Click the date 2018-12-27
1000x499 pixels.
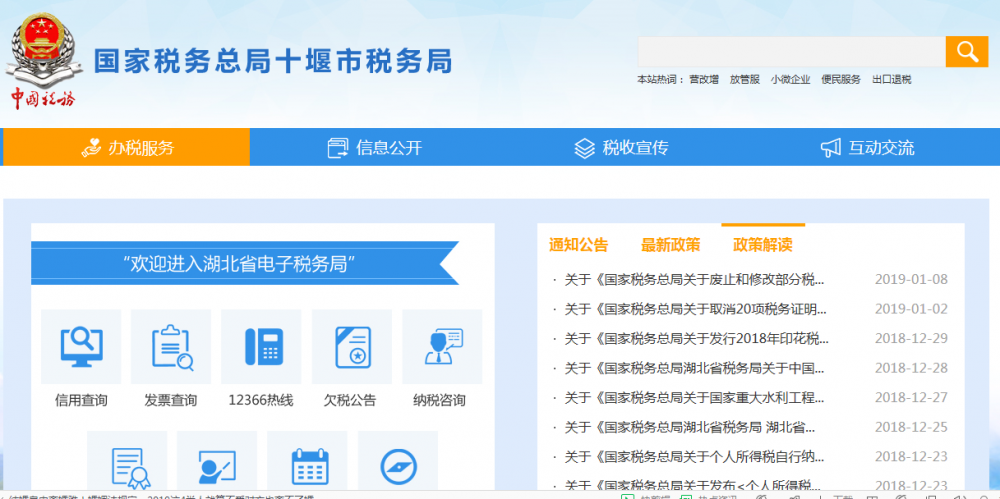[911, 398]
